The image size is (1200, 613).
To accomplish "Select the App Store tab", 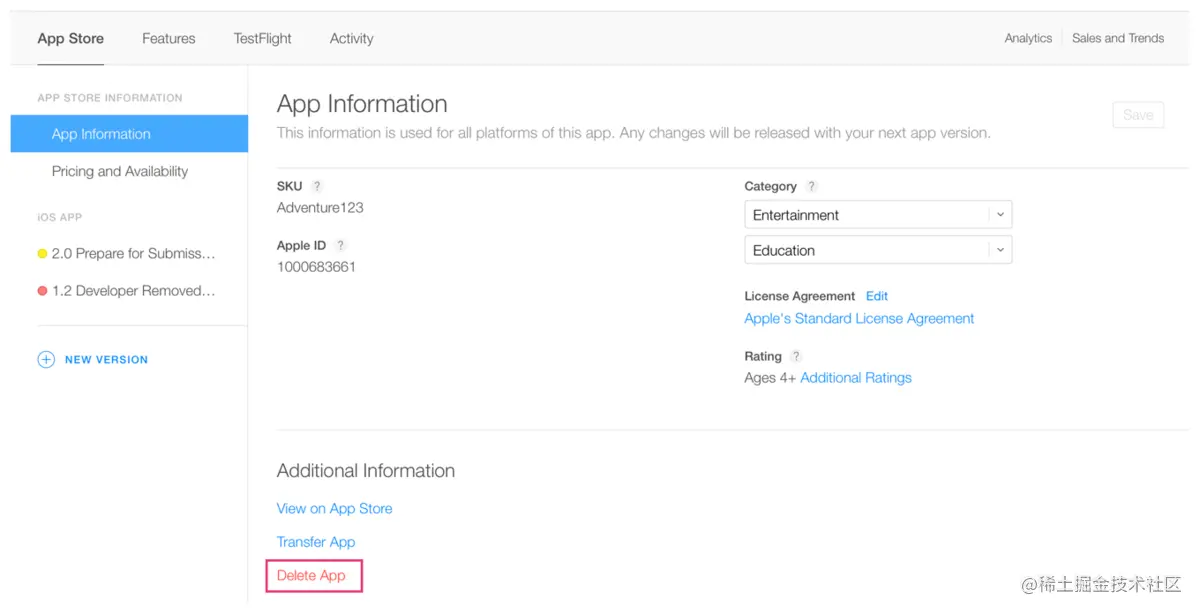I will [x=71, y=39].
